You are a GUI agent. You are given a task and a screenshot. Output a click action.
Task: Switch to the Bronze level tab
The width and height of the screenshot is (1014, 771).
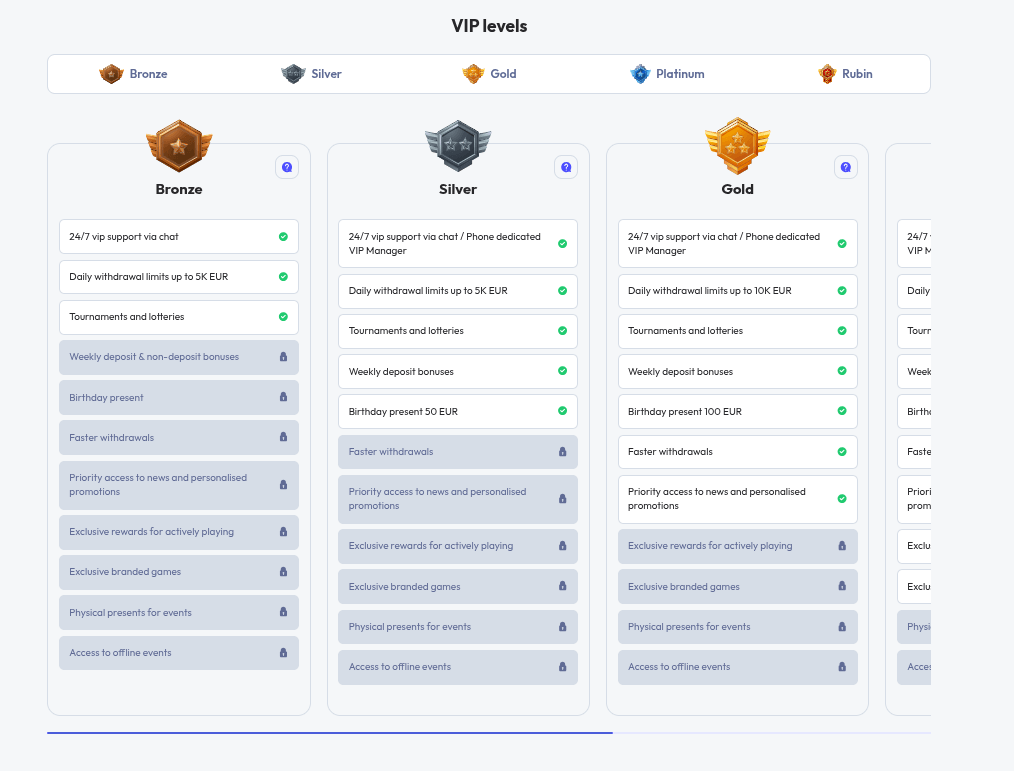coord(134,74)
